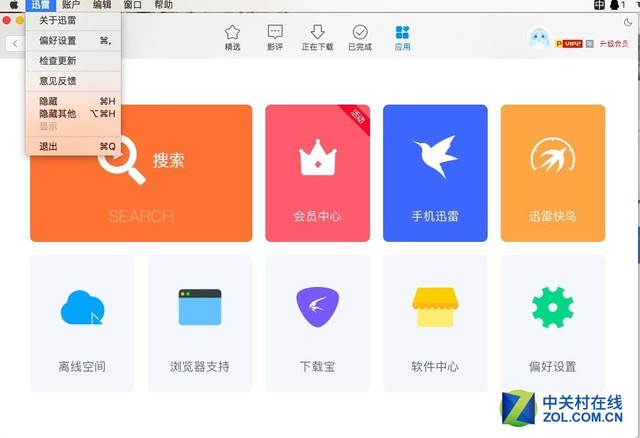Click the red close window button
The width and height of the screenshot is (640, 438).
point(6,20)
